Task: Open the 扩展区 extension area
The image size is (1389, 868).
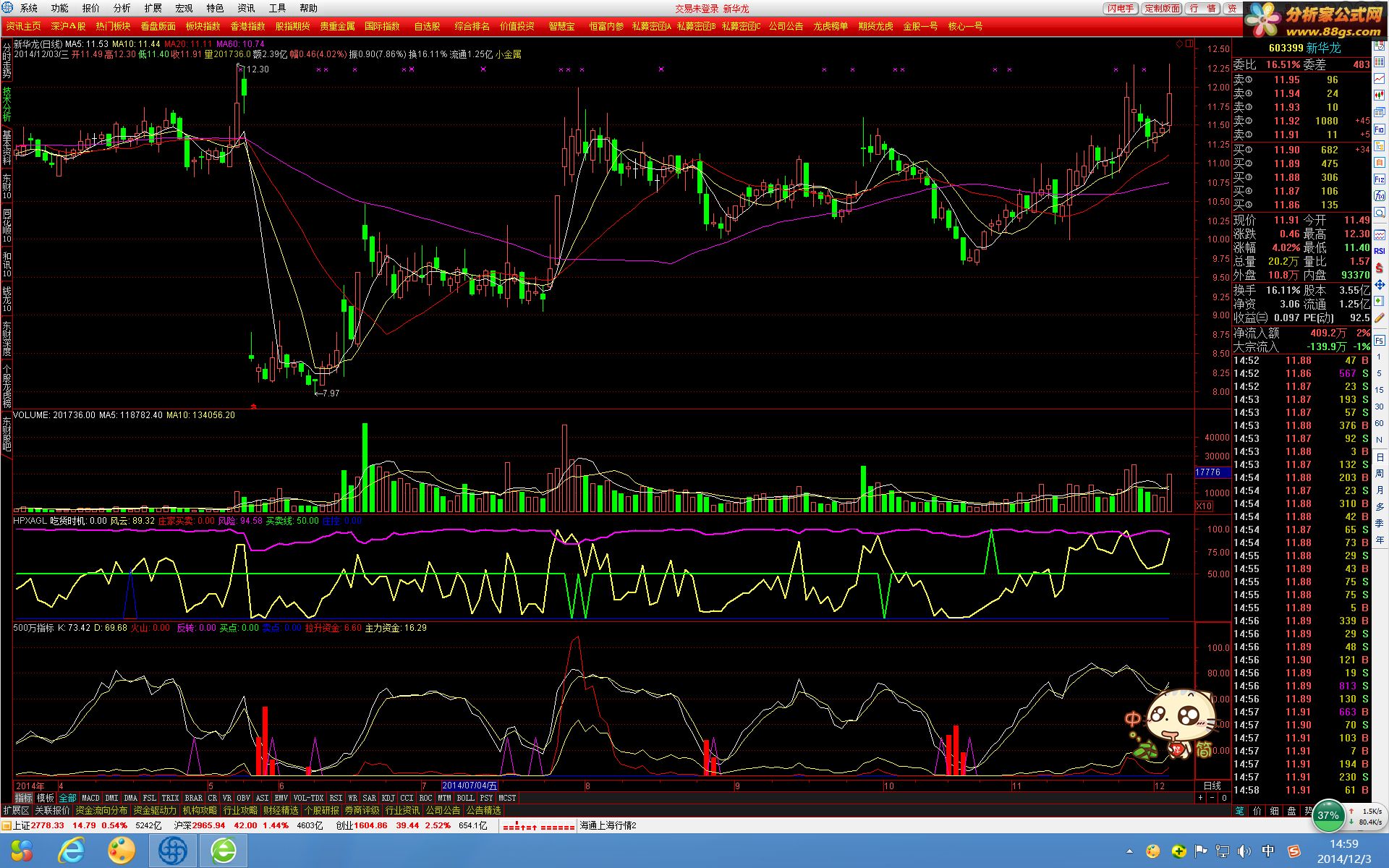Action: click(16, 811)
